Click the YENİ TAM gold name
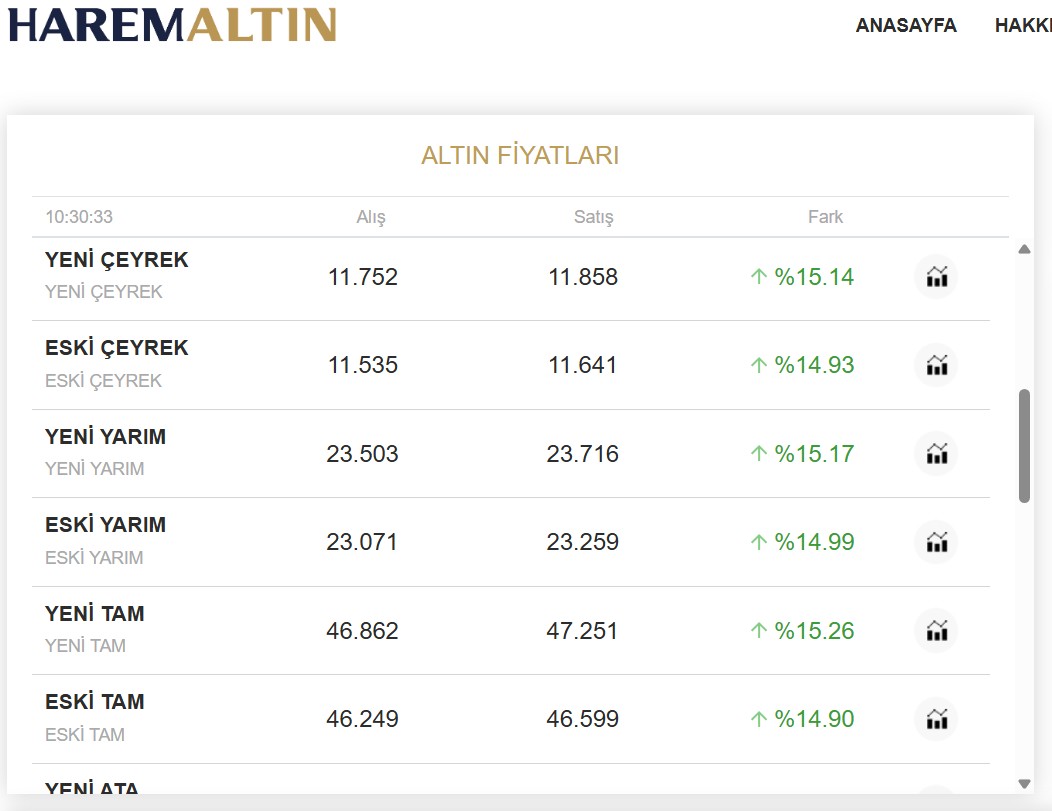The image size is (1052, 811). pos(94,614)
